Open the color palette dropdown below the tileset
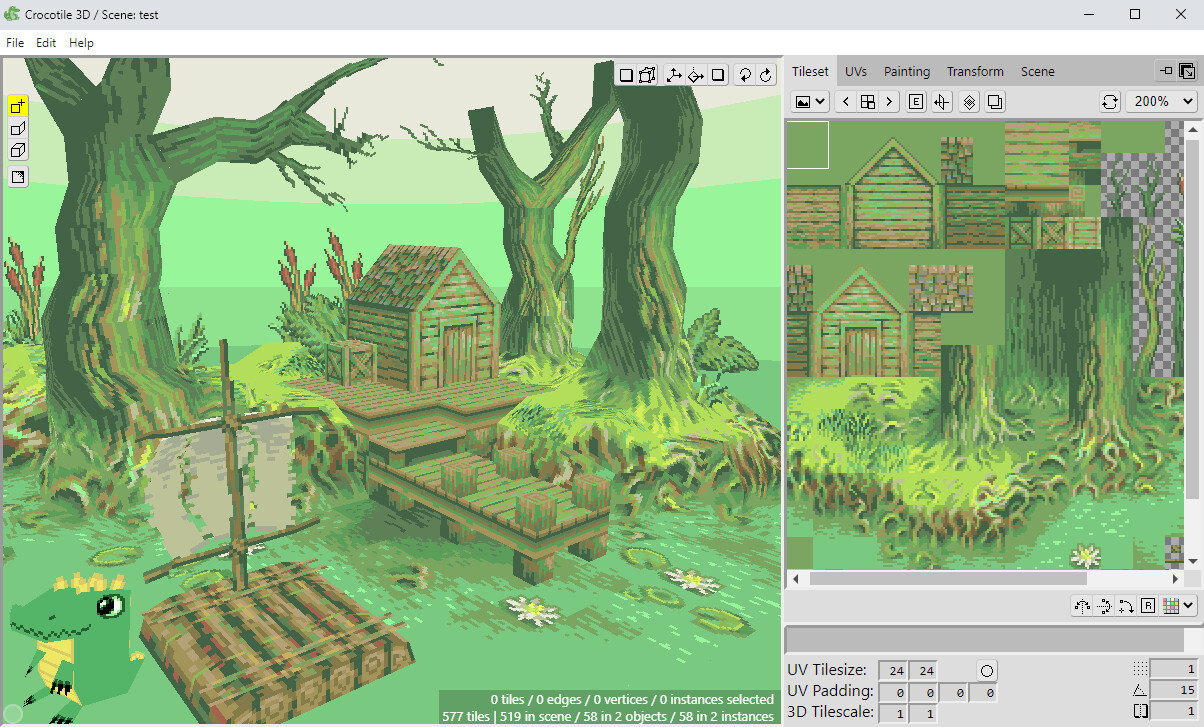Screen dimensions: 1204x727 1188,606
